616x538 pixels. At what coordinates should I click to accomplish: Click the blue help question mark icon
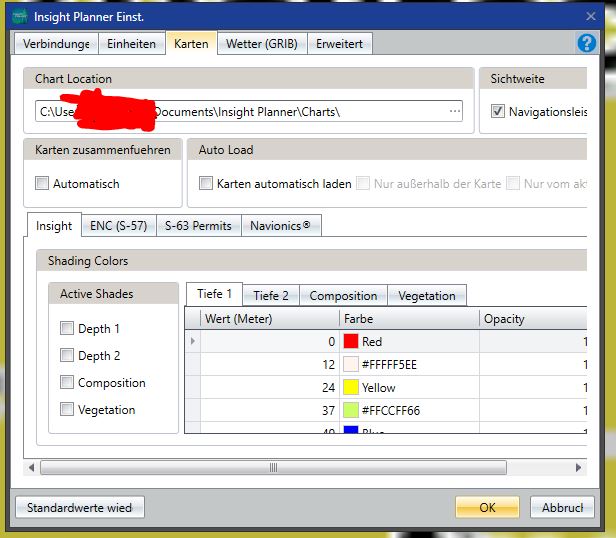[587, 43]
